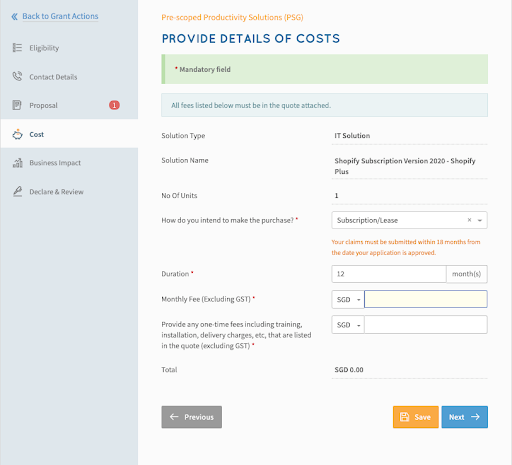Click the double-chevron back icon
The width and height of the screenshot is (512, 465).
[14, 16]
